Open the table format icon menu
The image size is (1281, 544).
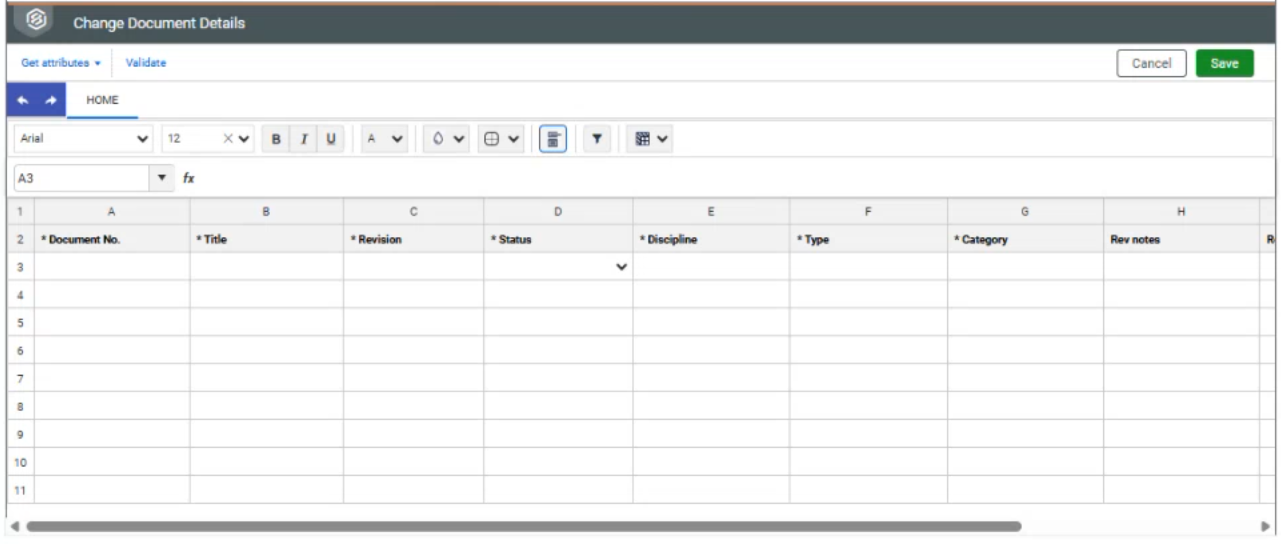tap(651, 140)
